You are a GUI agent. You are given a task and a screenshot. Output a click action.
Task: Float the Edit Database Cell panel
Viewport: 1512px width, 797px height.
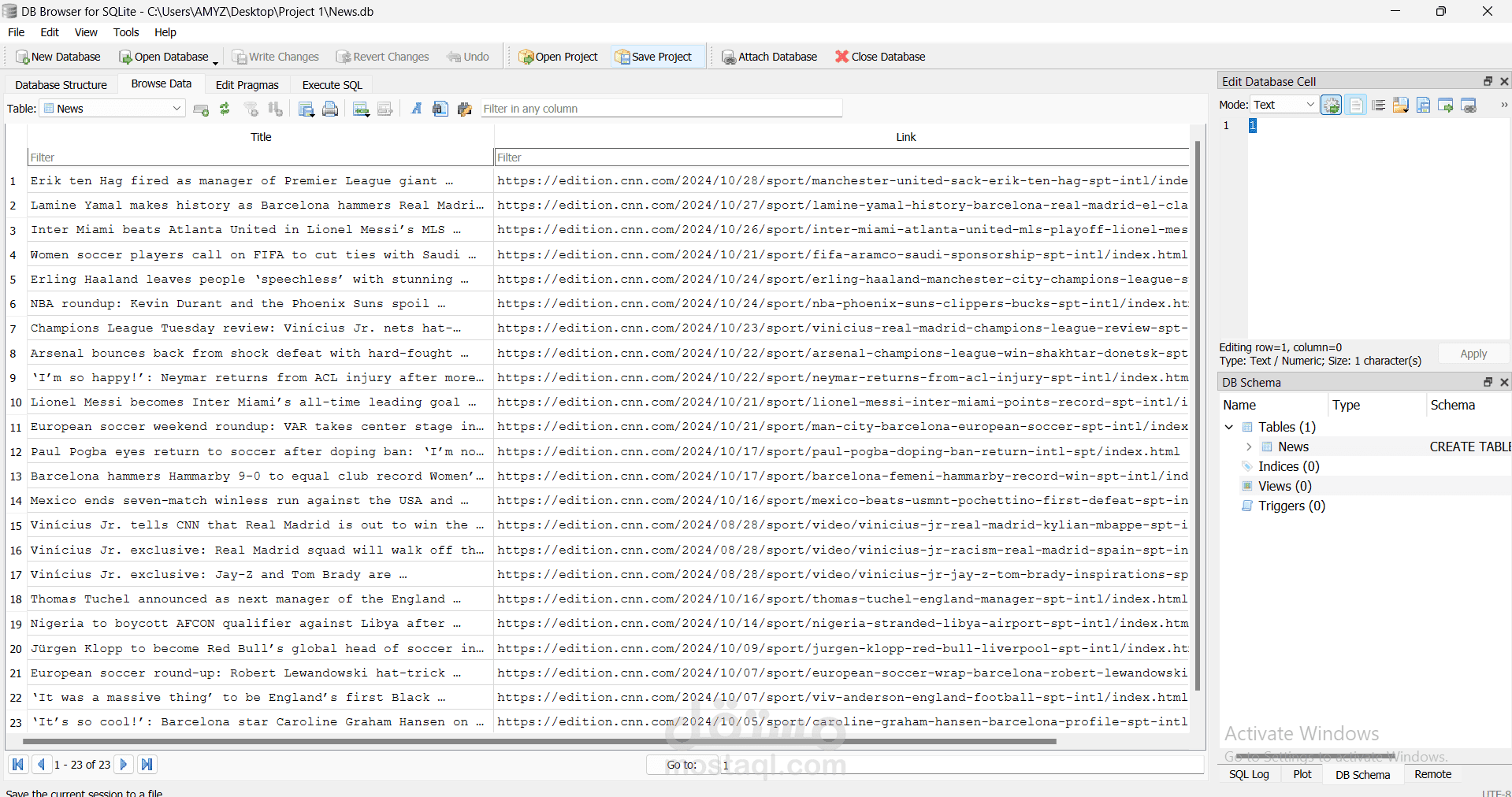(x=1488, y=81)
